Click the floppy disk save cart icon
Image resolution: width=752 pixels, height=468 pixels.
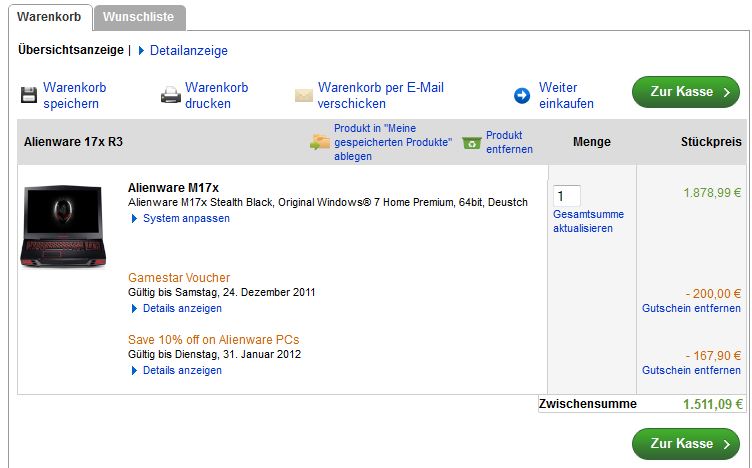pos(28,96)
